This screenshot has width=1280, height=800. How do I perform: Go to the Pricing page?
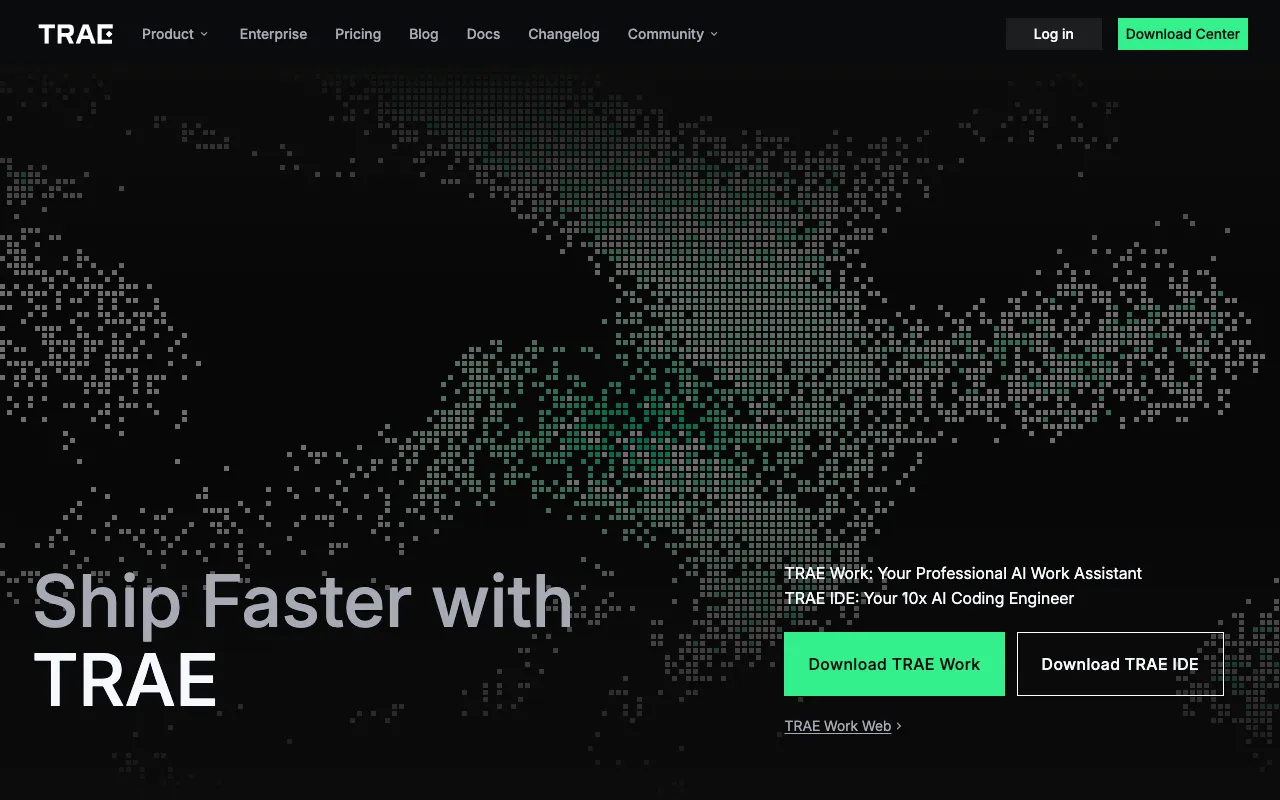(358, 34)
